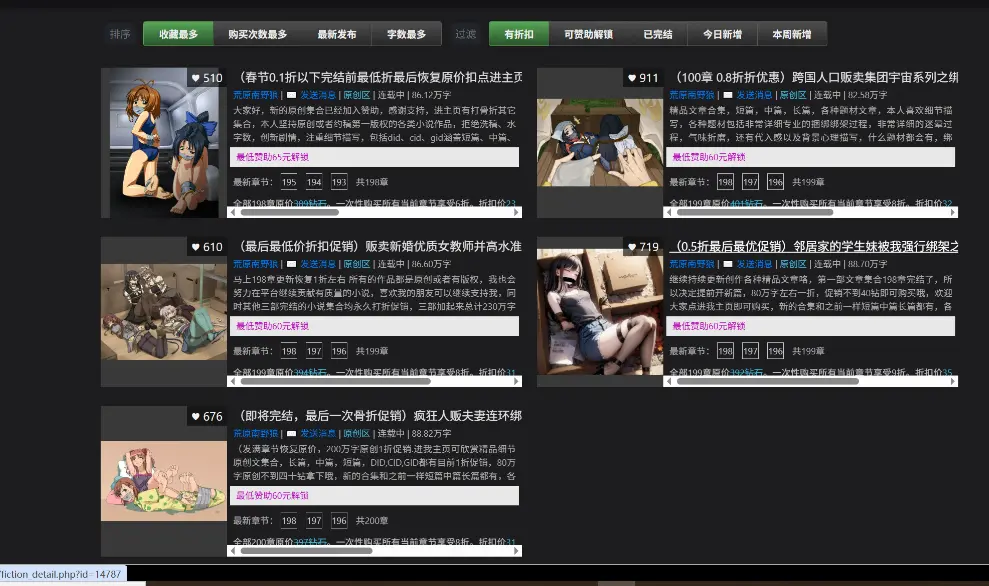The width and height of the screenshot is (989, 586).
Task: Click the heart icon showing 510 favorites
Action: tap(195, 78)
